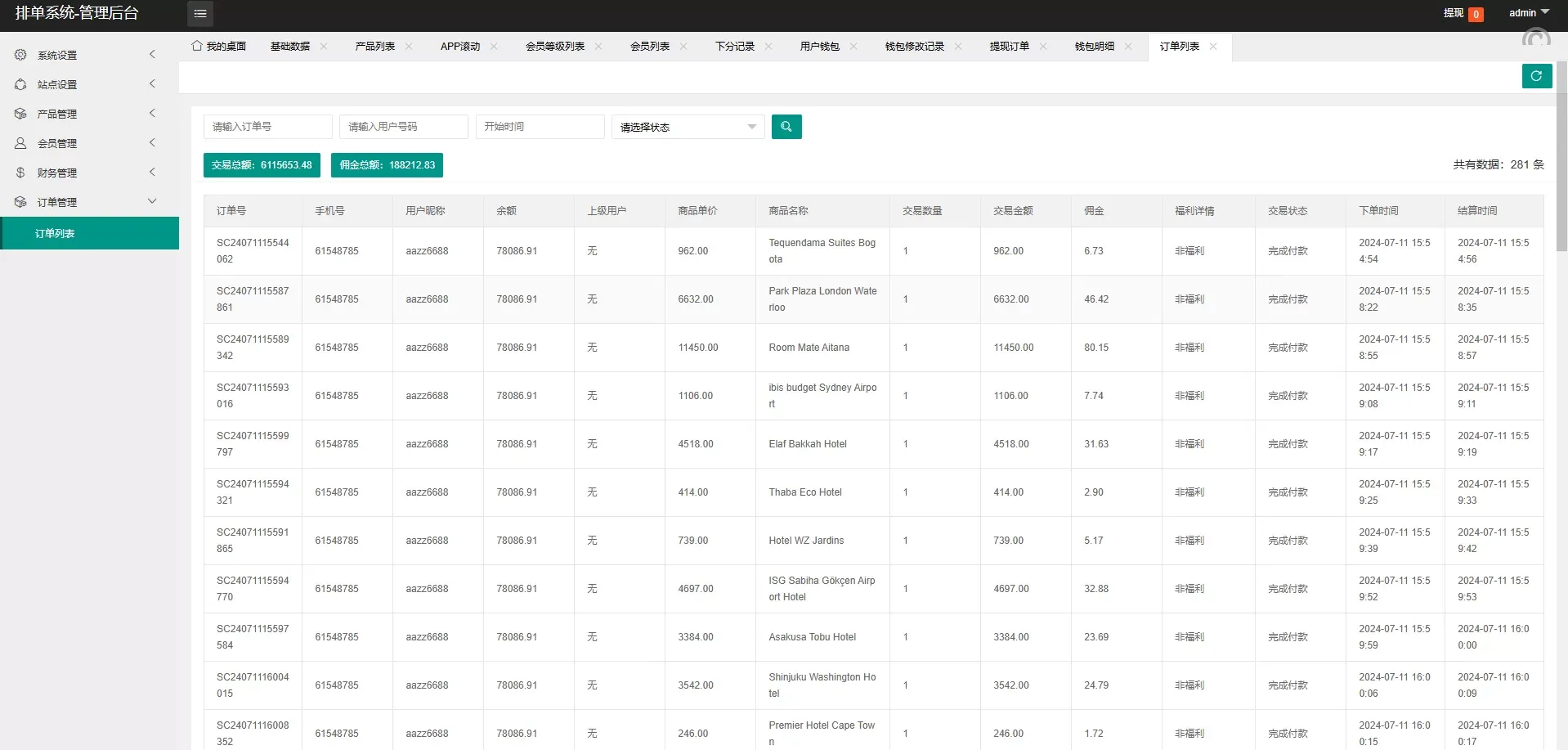
Task: Select the 站点设置 sidebar icon
Action: coord(20,84)
